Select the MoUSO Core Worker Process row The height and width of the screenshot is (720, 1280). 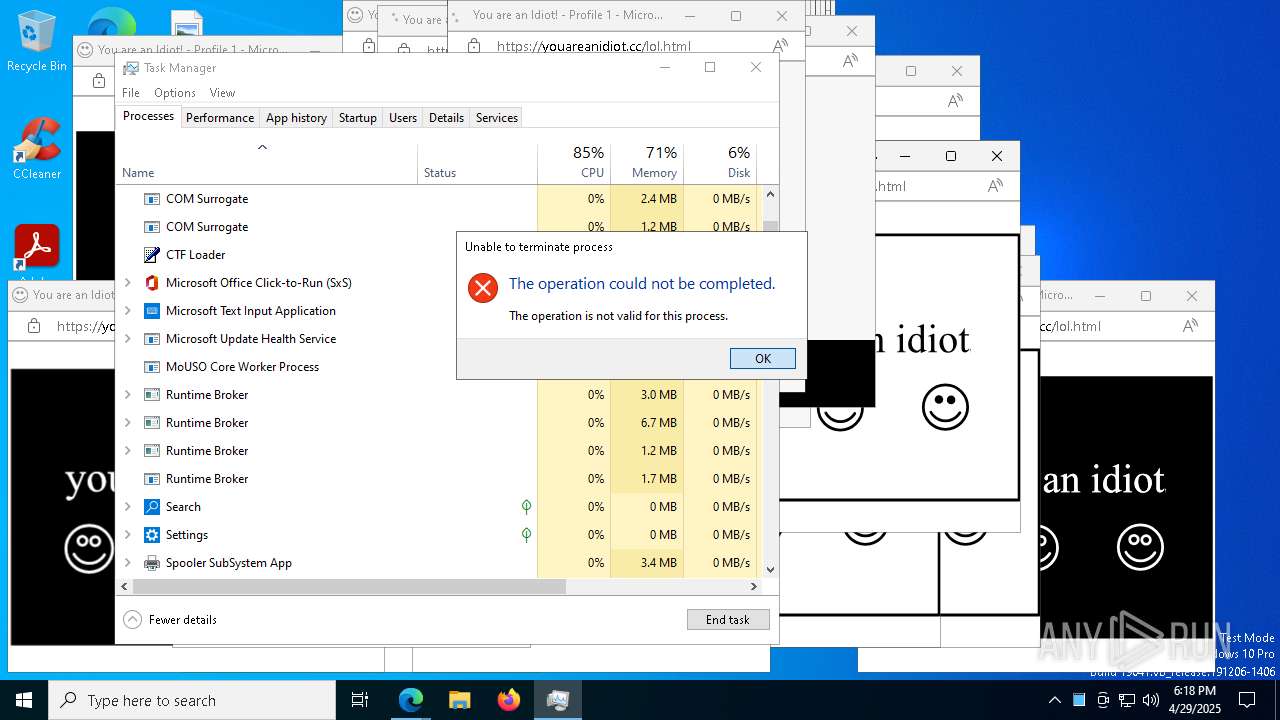click(439, 367)
